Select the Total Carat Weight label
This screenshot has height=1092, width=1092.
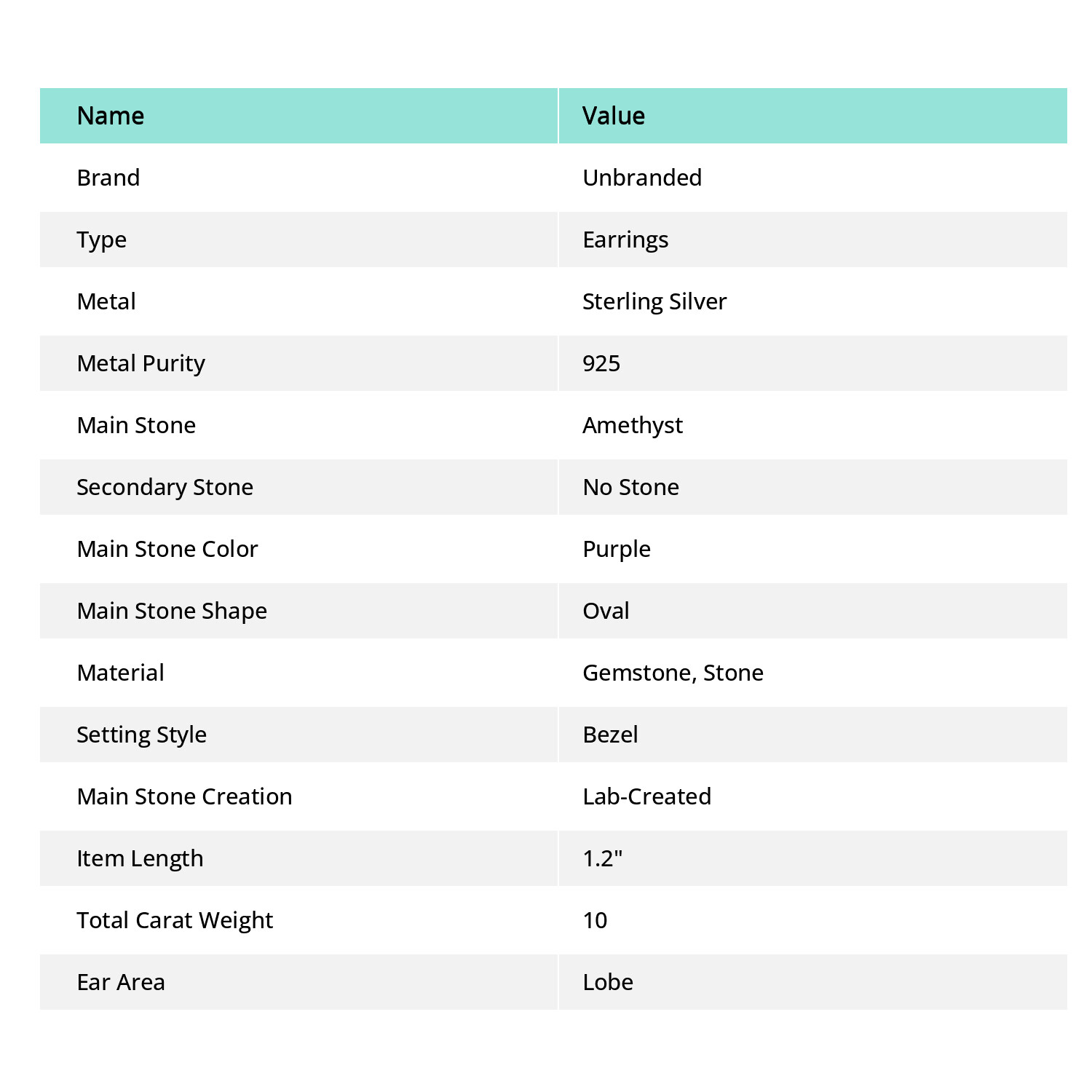click(175, 921)
